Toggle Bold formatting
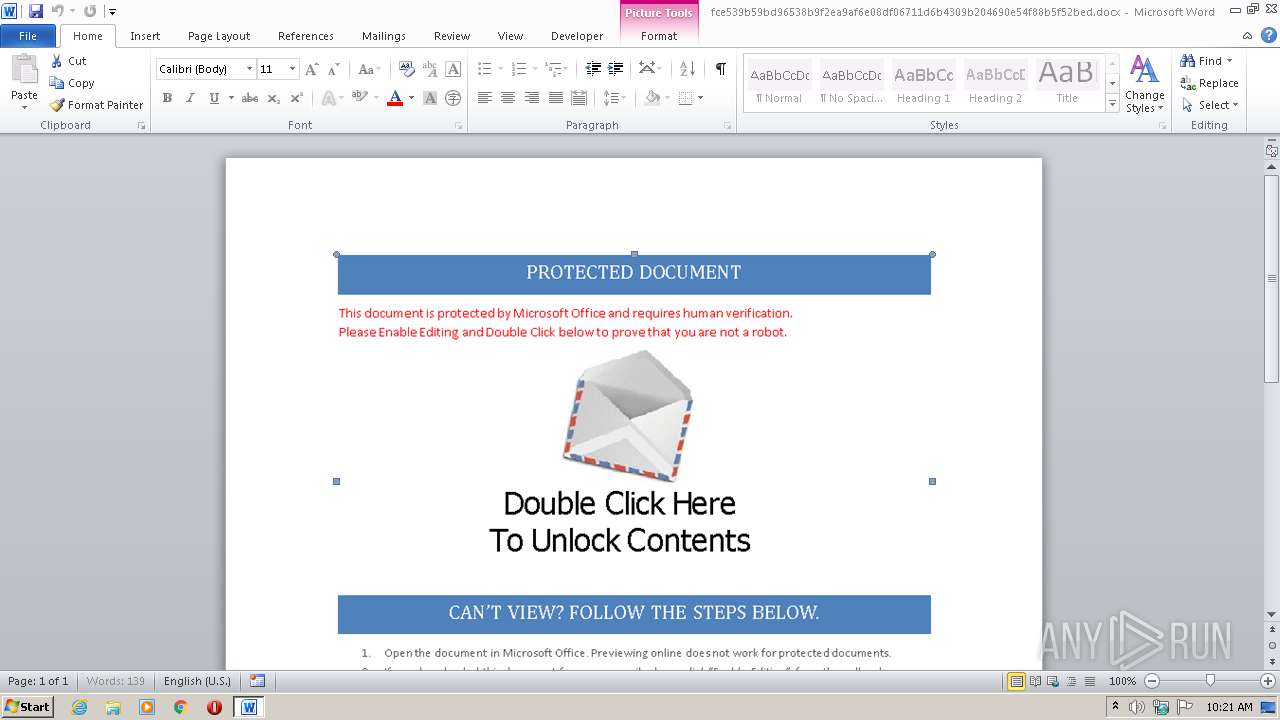The image size is (1280, 720). (167, 98)
